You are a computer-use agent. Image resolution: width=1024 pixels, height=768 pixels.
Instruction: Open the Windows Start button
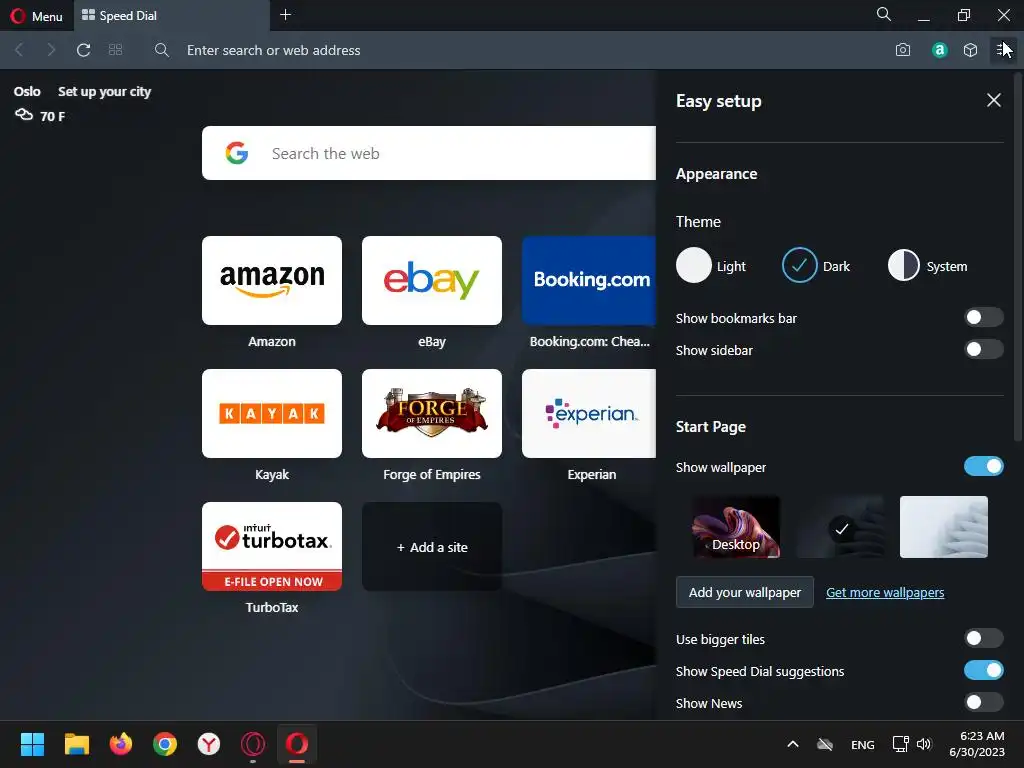(x=32, y=744)
